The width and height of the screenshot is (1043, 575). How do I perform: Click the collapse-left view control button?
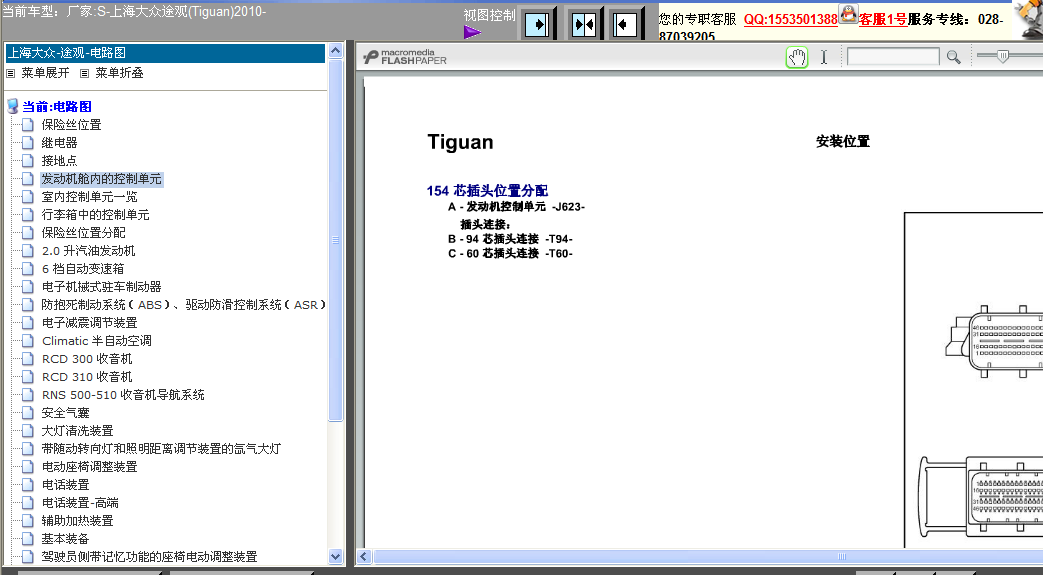coord(624,25)
